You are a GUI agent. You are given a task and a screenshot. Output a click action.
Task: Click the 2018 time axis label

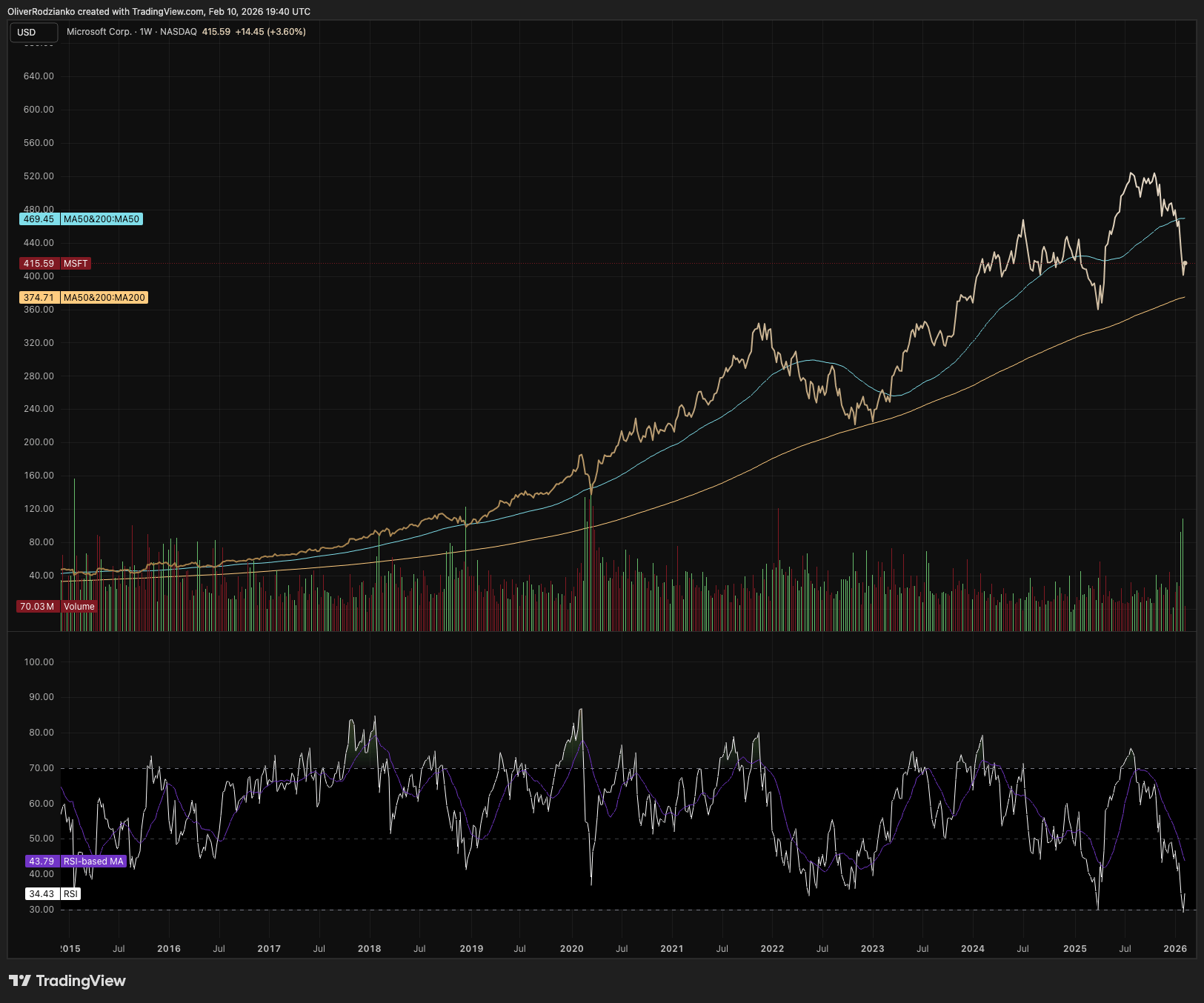point(370,949)
